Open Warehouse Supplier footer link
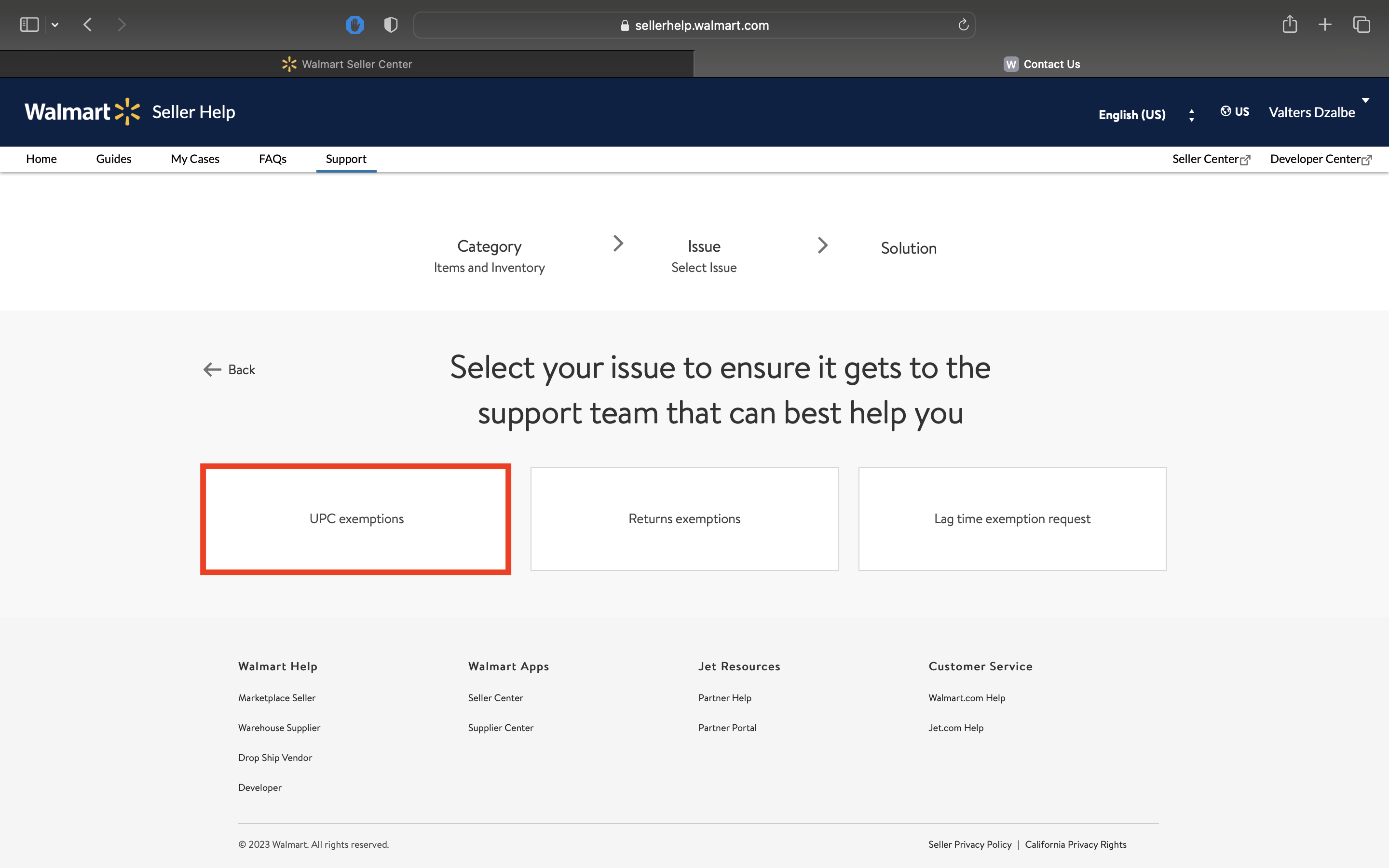The image size is (1389, 868). [x=279, y=728]
